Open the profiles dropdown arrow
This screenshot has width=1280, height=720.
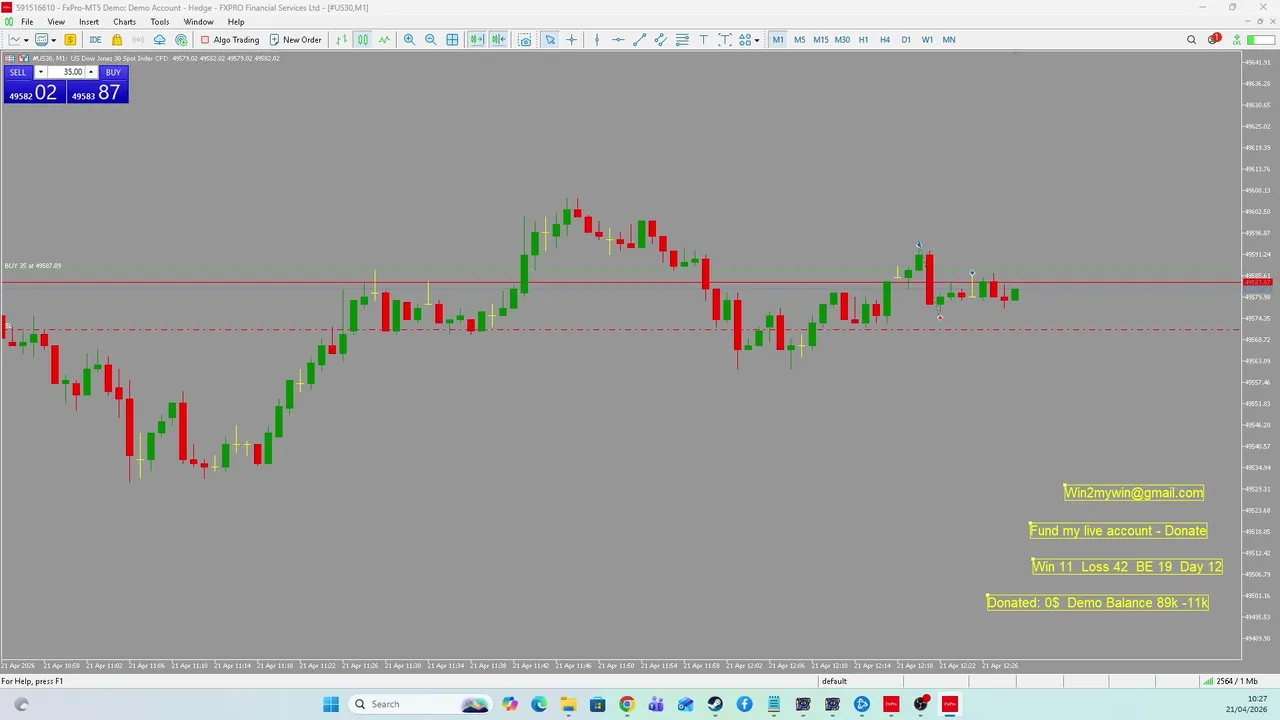(x=54, y=40)
